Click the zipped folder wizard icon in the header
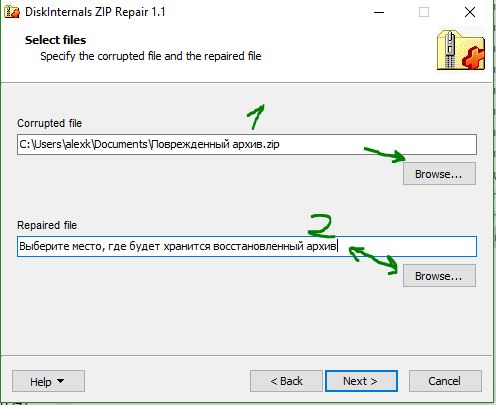This screenshot has width=496, height=405. point(461,50)
